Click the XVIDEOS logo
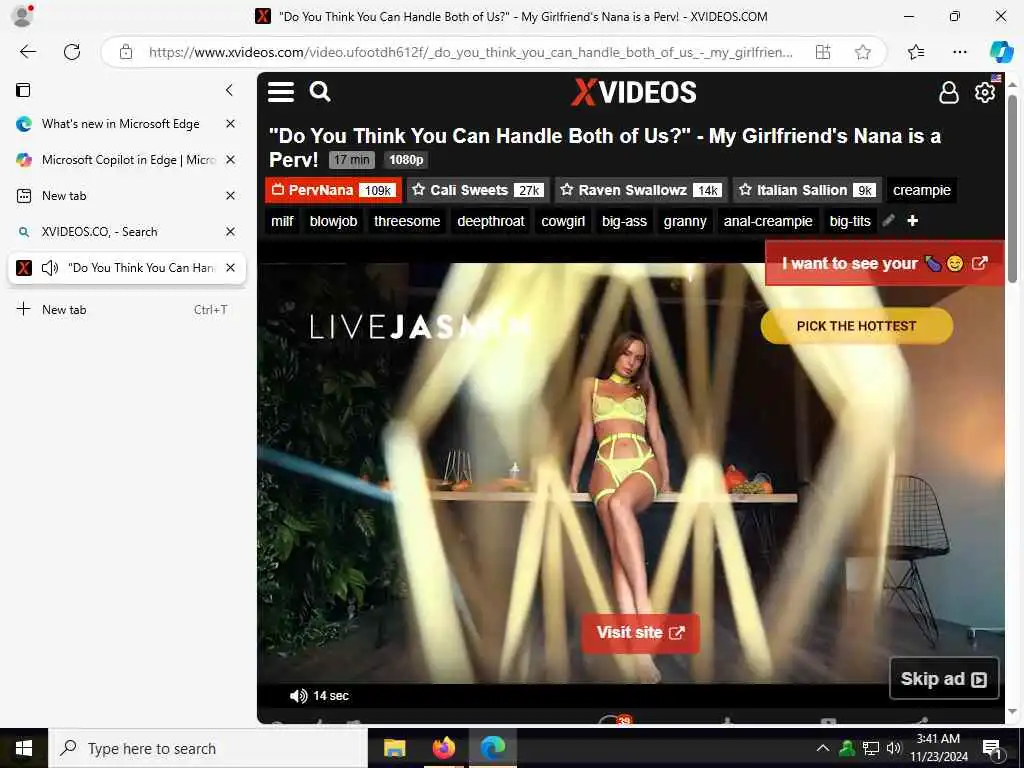The height and width of the screenshot is (768, 1024). click(634, 92)
